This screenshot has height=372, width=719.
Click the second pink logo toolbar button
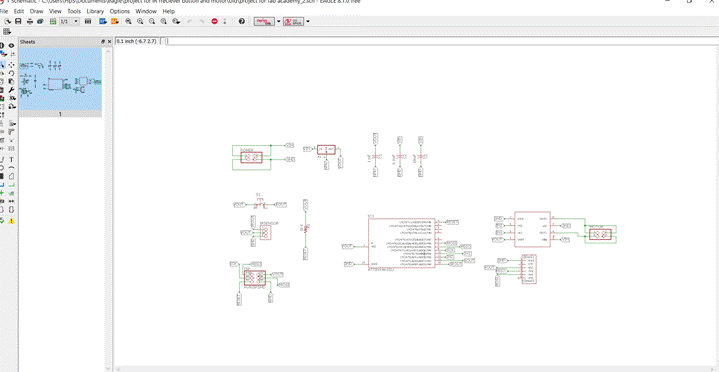coord(293,21)
